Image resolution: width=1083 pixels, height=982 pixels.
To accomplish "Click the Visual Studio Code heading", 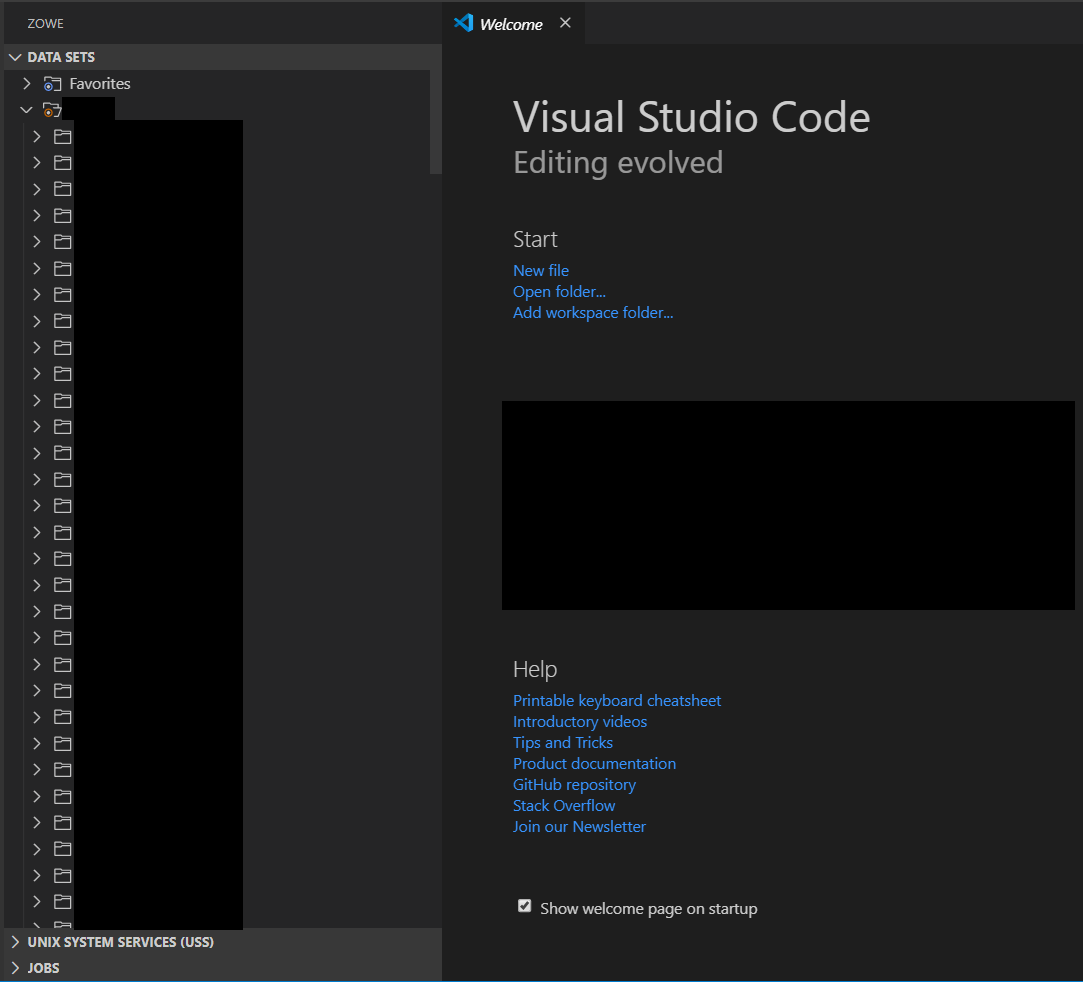I will click(x=691, y=117).
